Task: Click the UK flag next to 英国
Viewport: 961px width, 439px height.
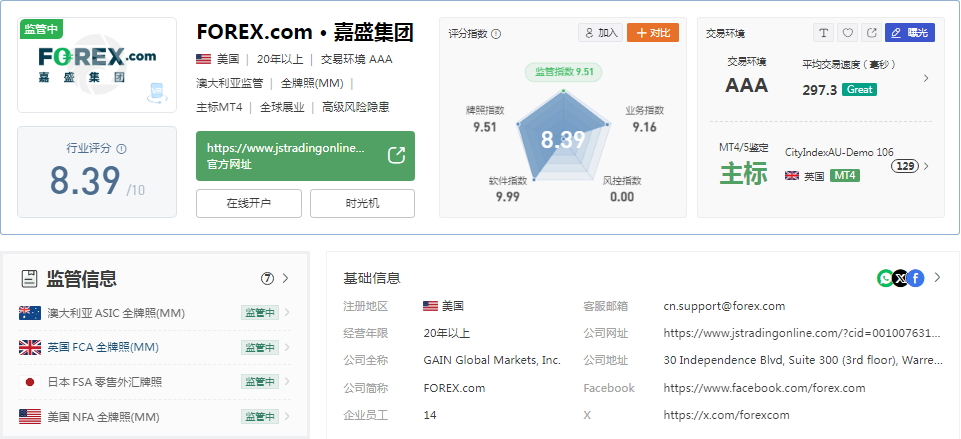Action: [x=792, y=176]
